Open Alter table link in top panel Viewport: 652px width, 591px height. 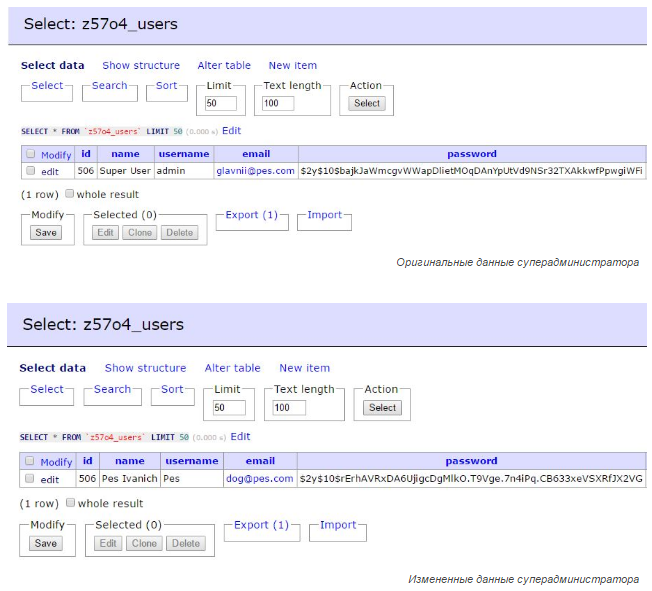tap(224, 65)
